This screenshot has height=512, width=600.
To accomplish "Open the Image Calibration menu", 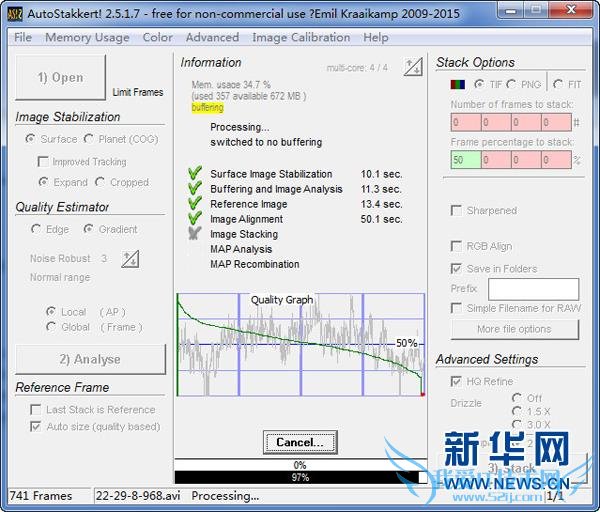I will coord(301,38).
